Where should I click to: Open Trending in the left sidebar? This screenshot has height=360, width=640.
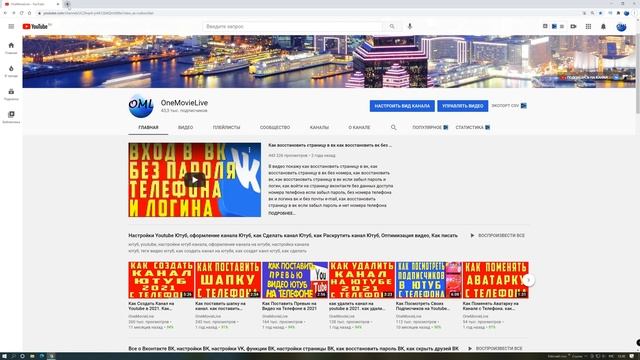coord(11,71)
